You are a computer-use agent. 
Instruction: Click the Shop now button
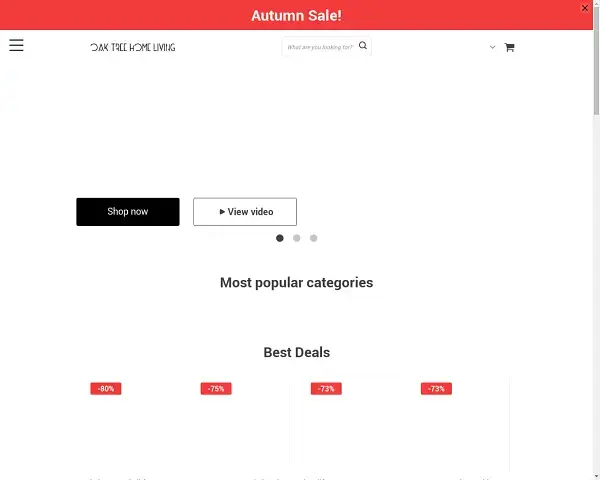[128, 212]
